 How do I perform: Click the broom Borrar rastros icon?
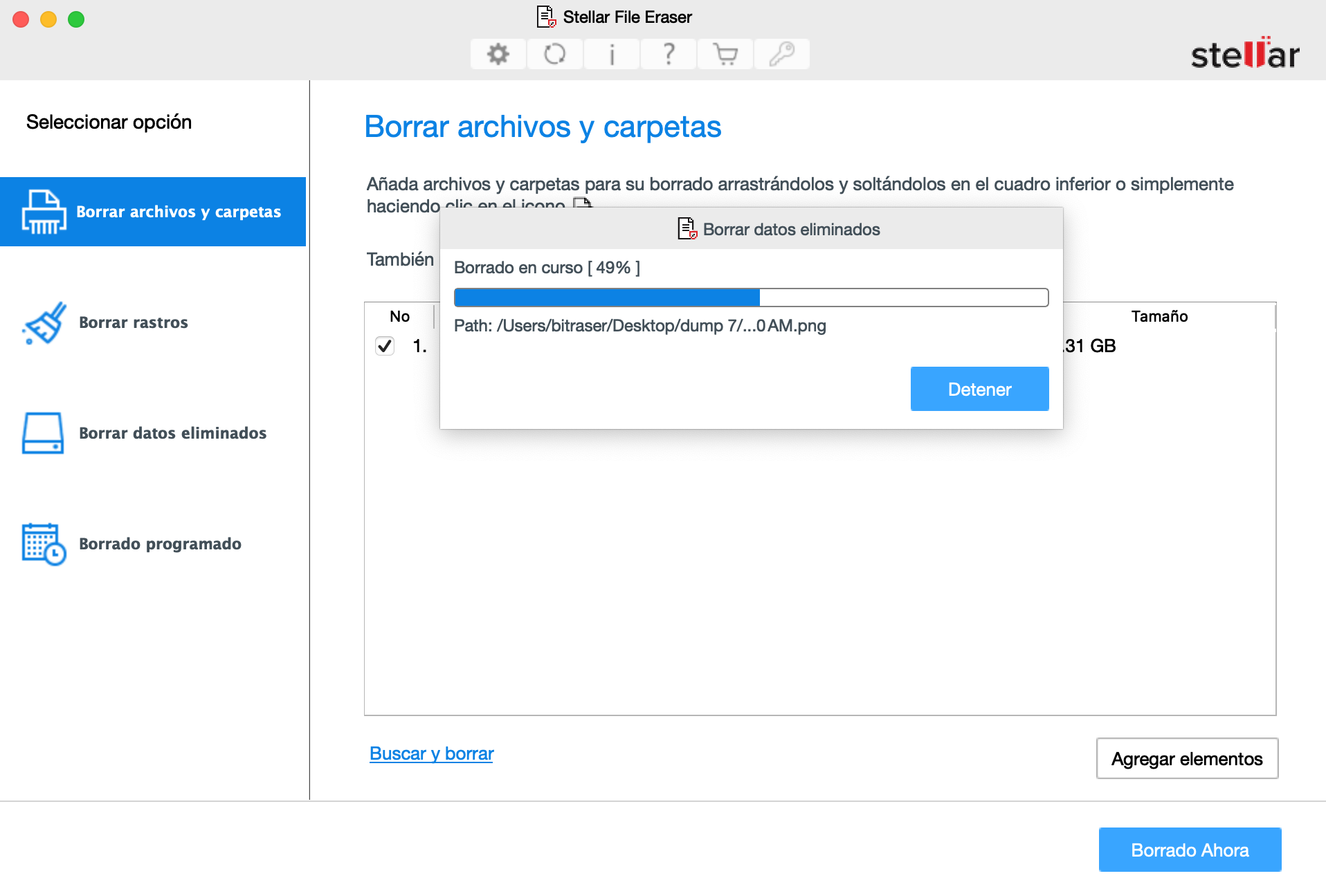(x=44, y=322)
